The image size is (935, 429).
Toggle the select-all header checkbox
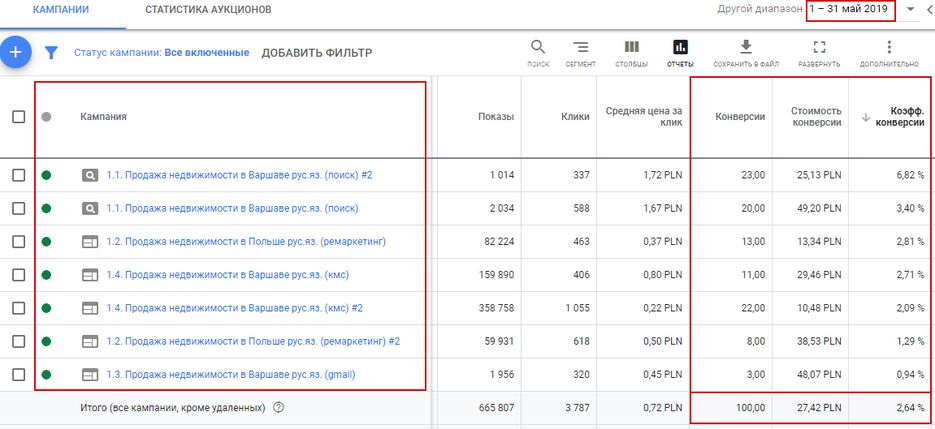point(19,117)
